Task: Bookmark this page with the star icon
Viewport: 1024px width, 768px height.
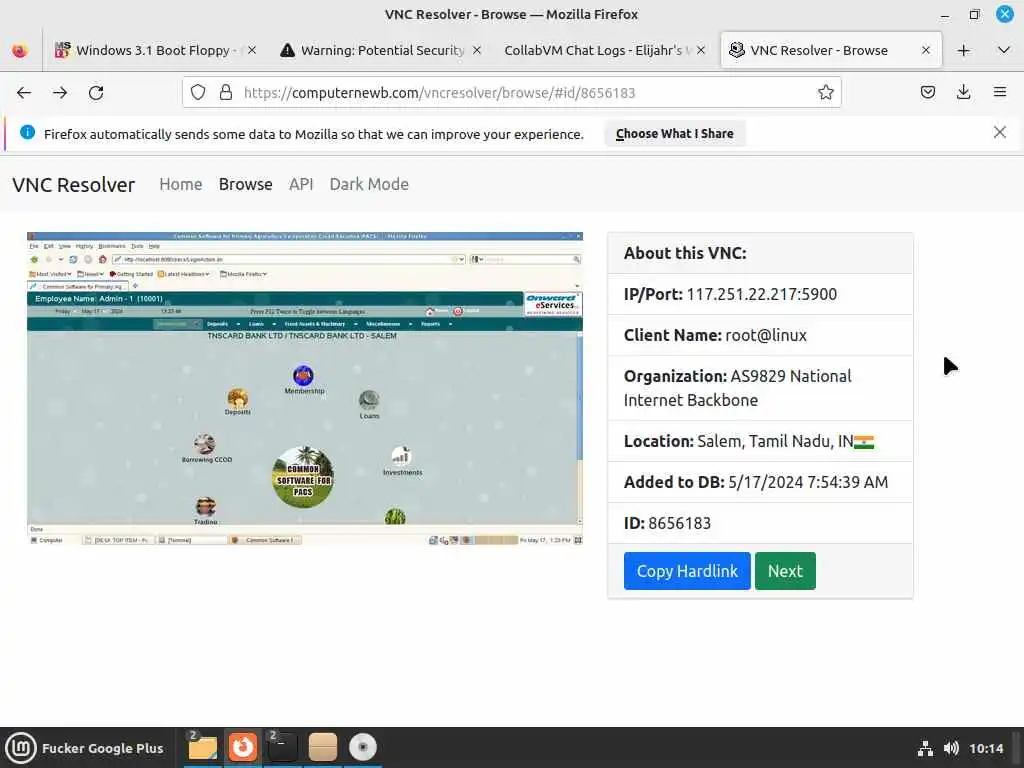Action: (x=825, y=93)
